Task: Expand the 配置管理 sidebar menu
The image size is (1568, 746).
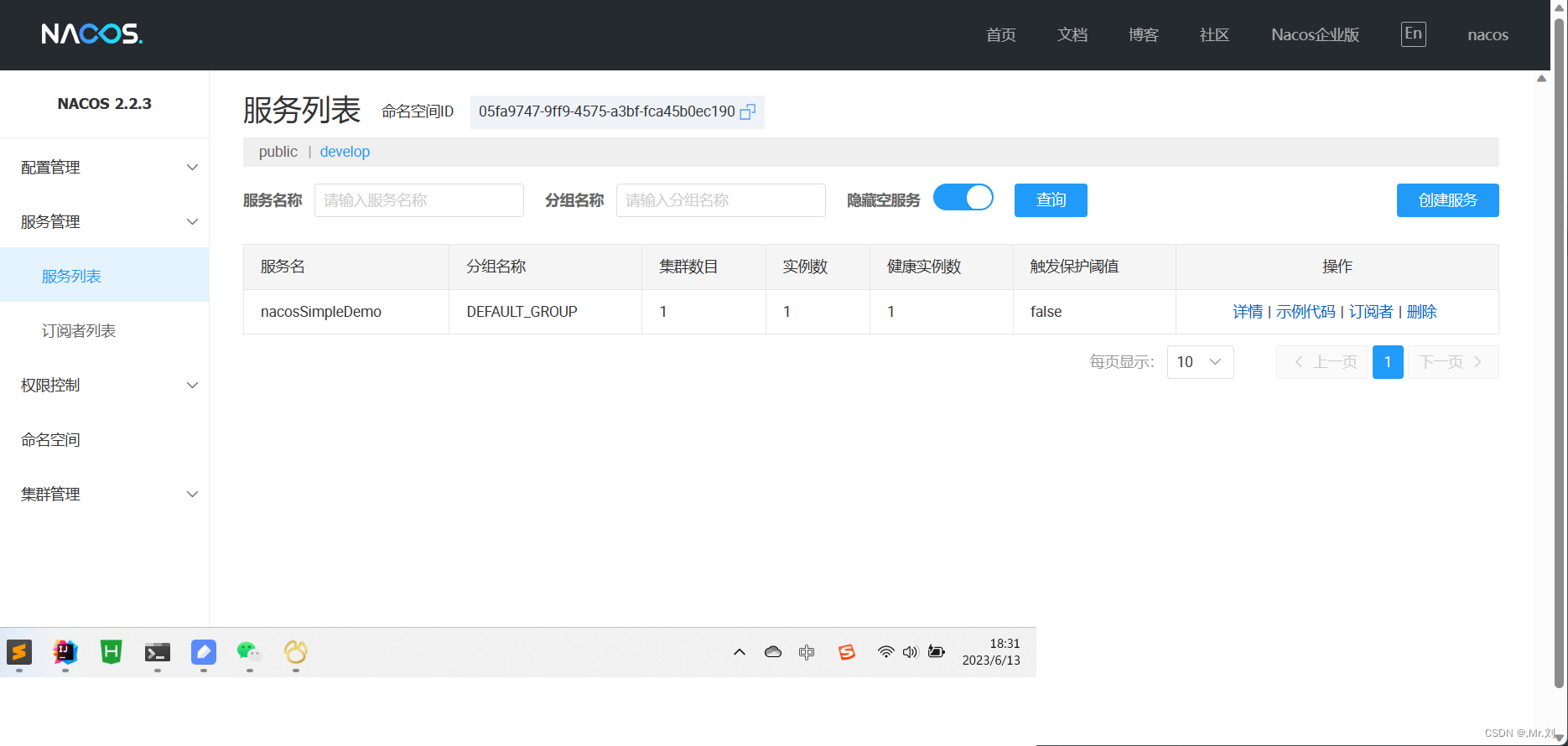Action: click(x=105, y=168)
